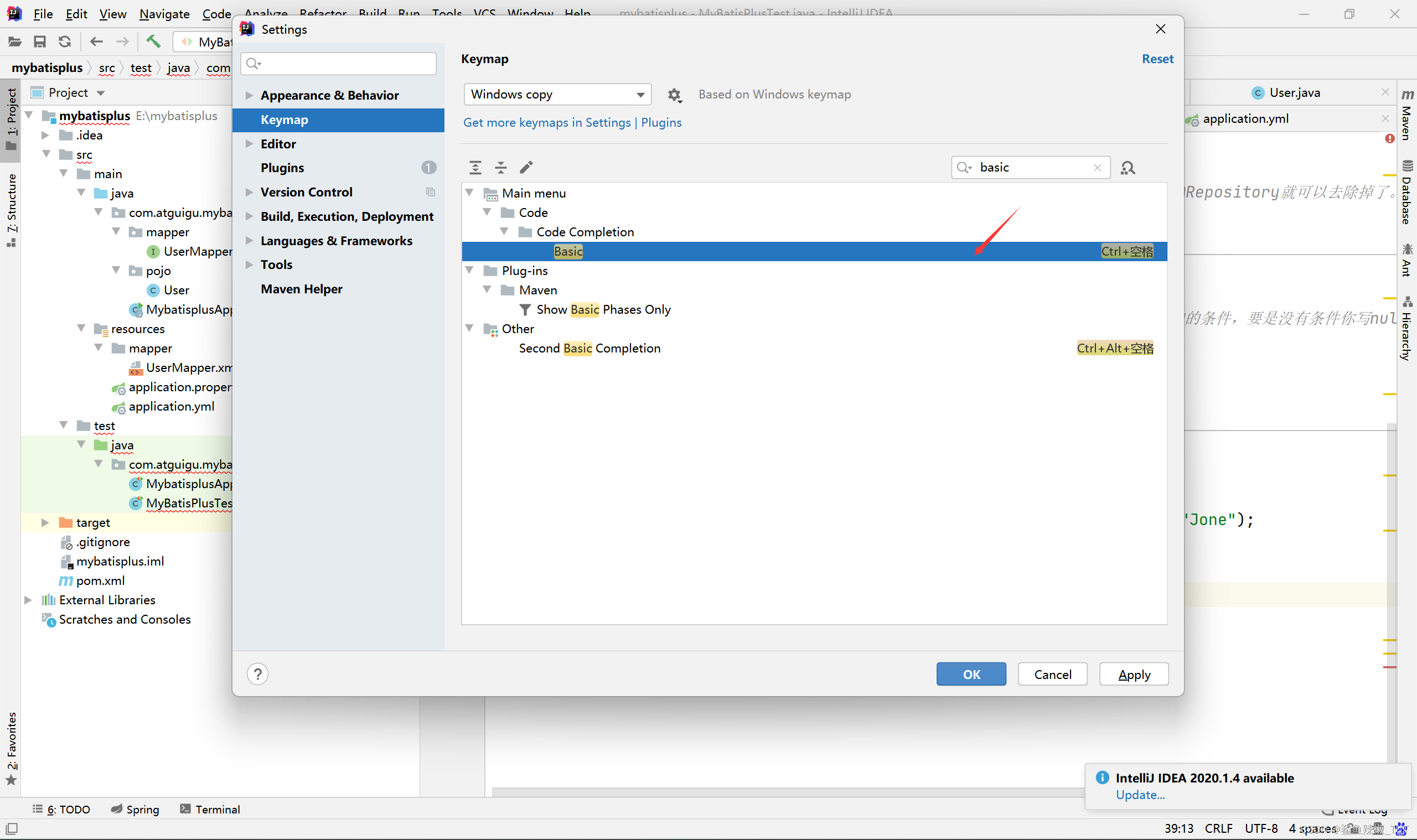Click the Cancel button
This screenshot has height=840, width=1417.
pyautogui.click(x=1052, y=673)
